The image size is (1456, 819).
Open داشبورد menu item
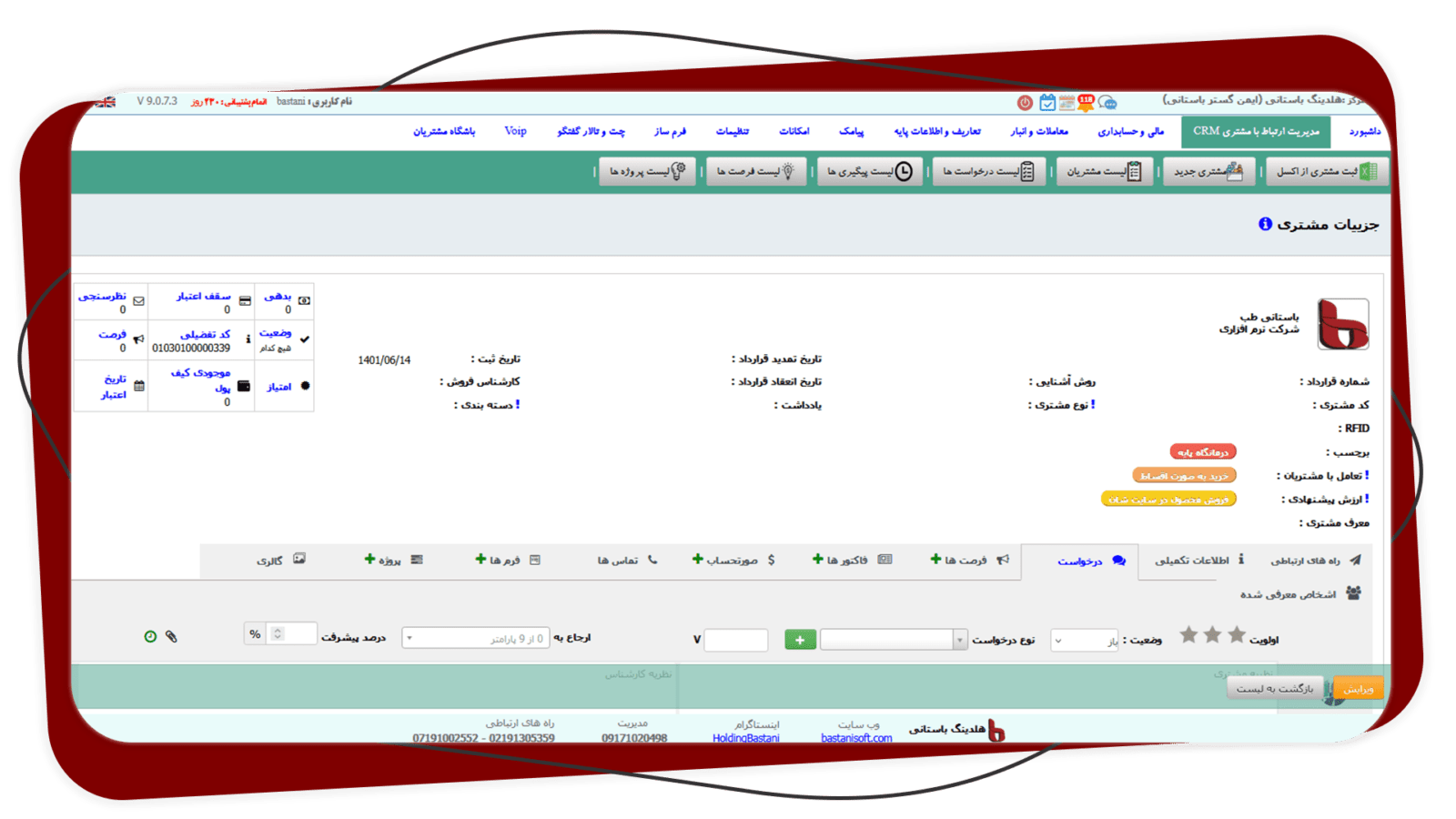coord(1364,132)
